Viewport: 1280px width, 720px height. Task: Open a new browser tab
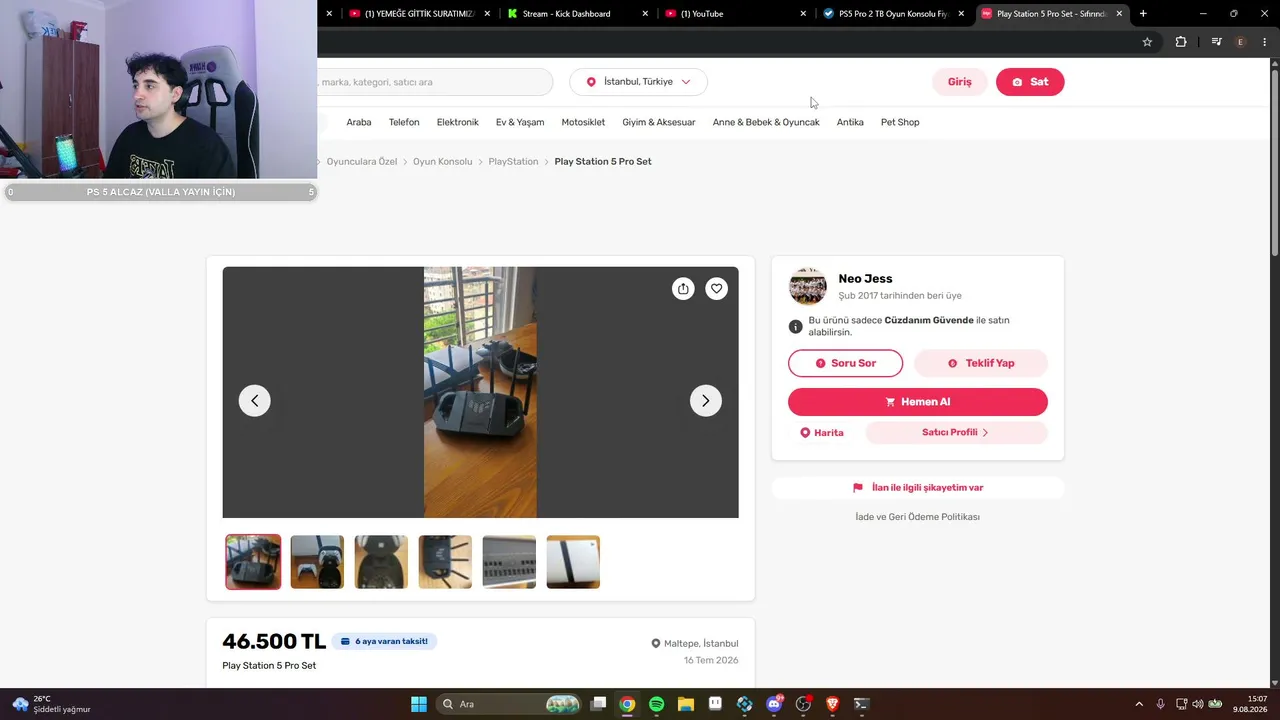click(1143, 14)
